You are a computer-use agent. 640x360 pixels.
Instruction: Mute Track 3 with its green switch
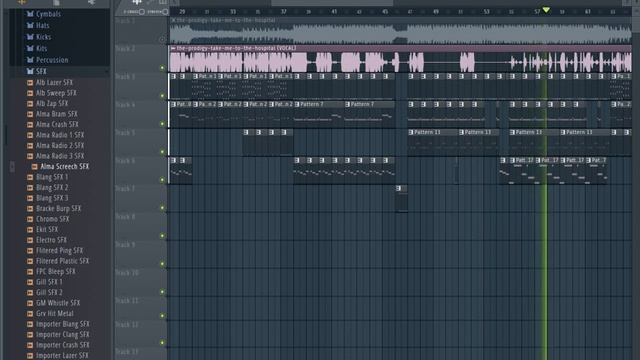point(162,96)
